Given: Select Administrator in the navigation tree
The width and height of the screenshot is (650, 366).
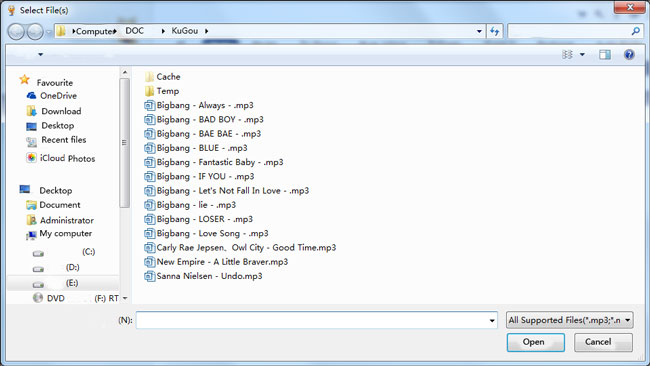Looking at the screenshot, I should point(66,221).
